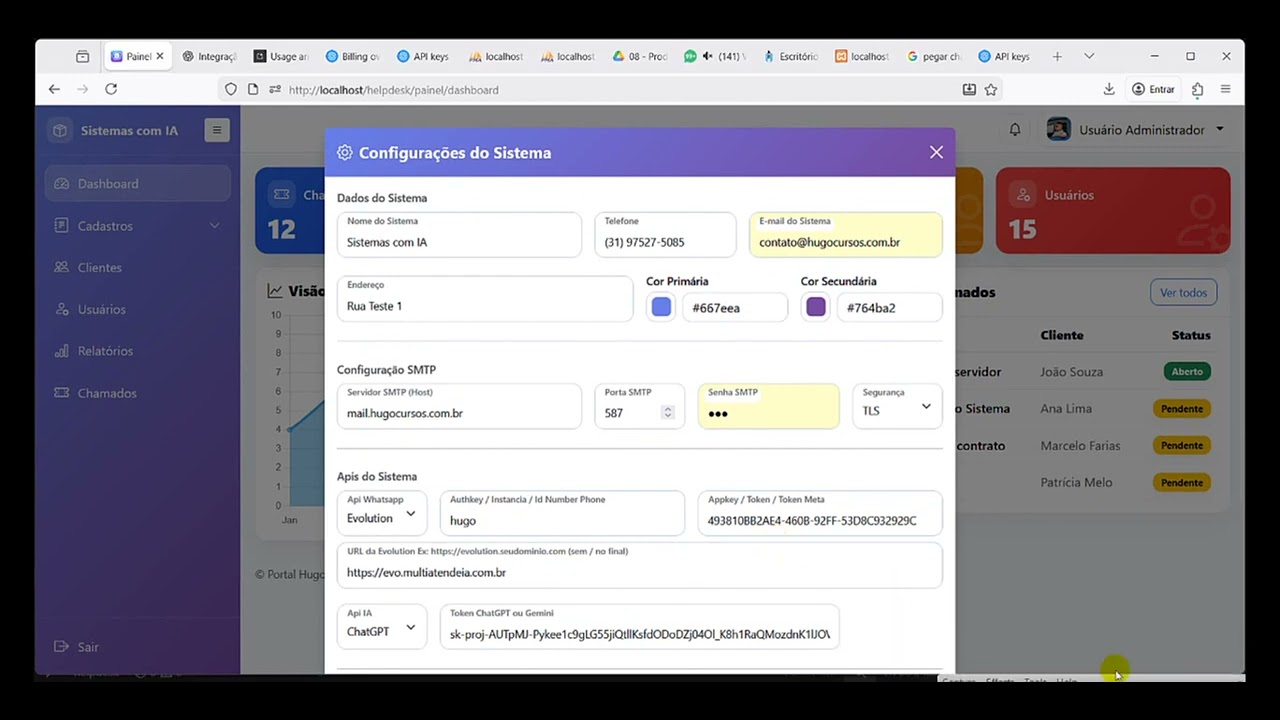Click the Entrar sign-in button
The height and width of the screenshot is (720, 1280).
(x=1153, y=89)
